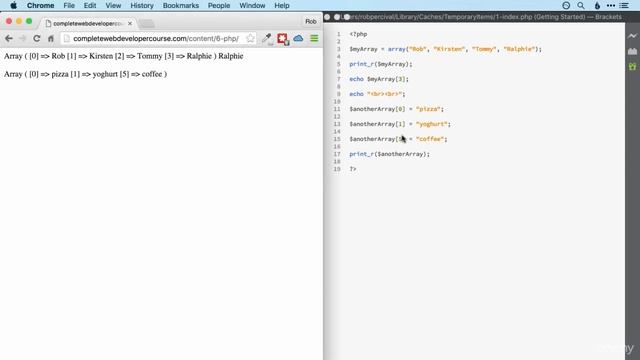Click the Brackets window title bar
Screen dimensions: 640x360
[482, 17]
